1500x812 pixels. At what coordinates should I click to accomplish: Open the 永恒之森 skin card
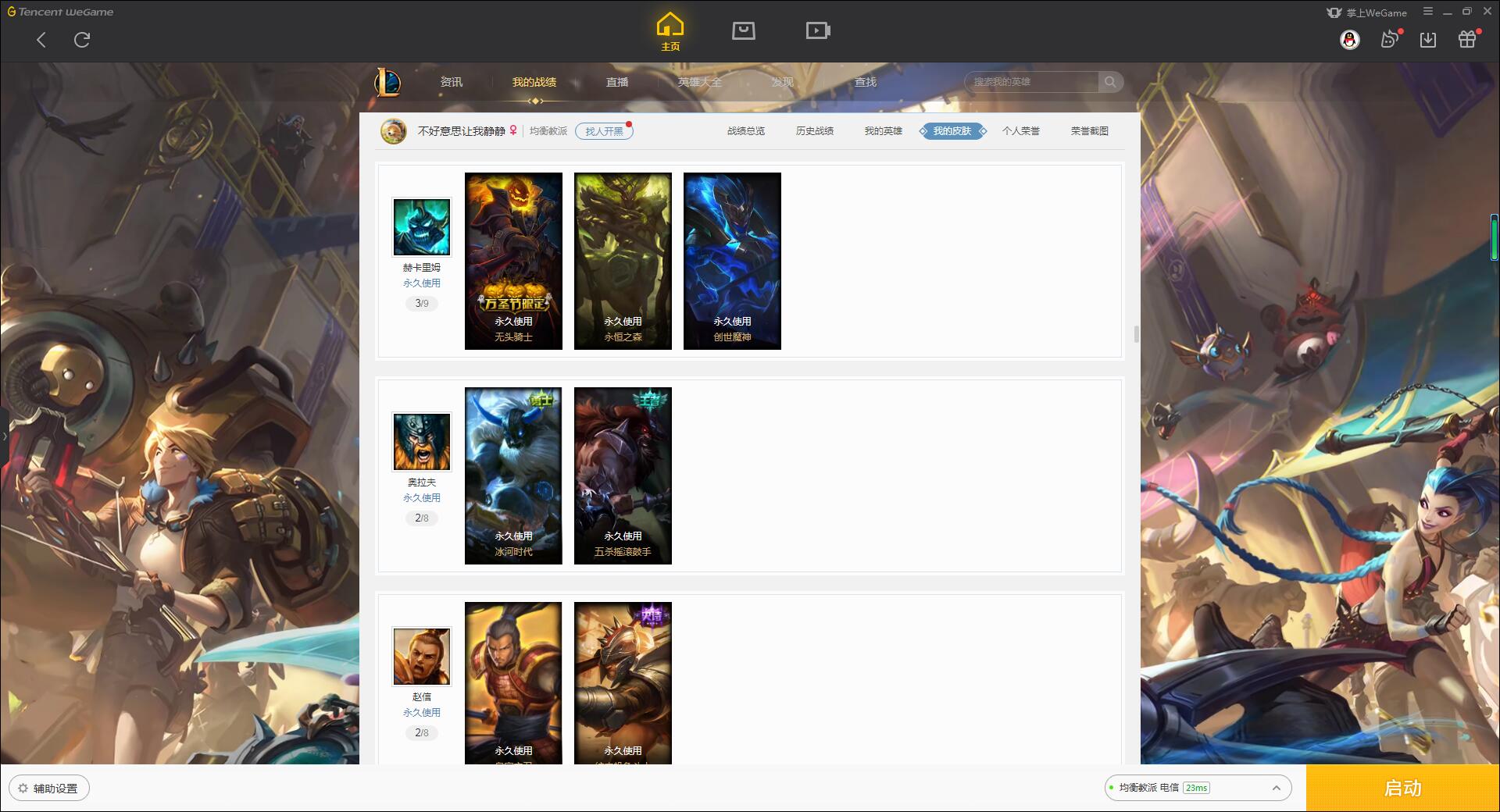pos(623,261)
